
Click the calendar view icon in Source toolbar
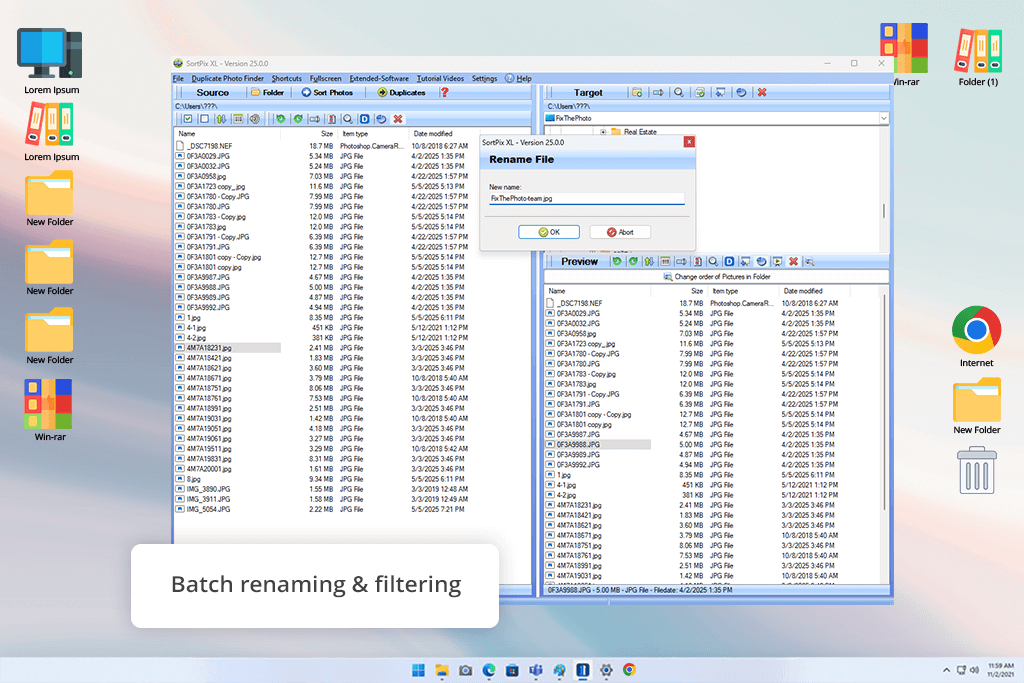click(x=238, y=119)
